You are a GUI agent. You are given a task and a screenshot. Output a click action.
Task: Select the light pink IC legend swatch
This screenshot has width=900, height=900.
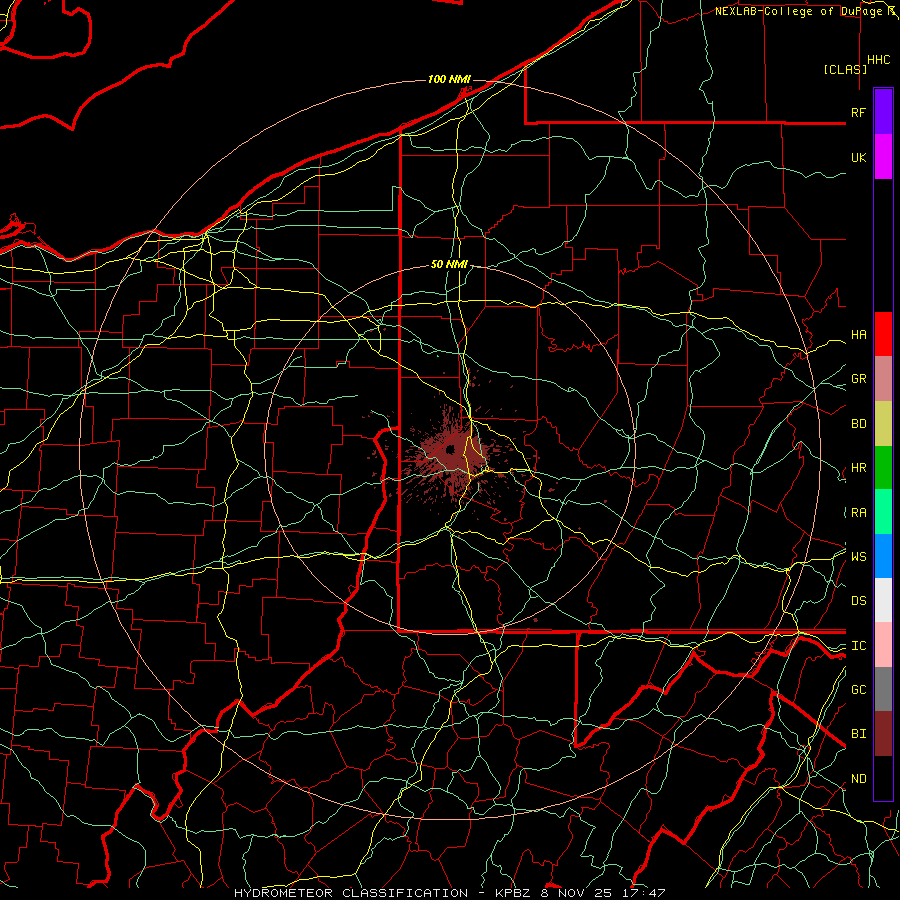click(x=883, y=645)
